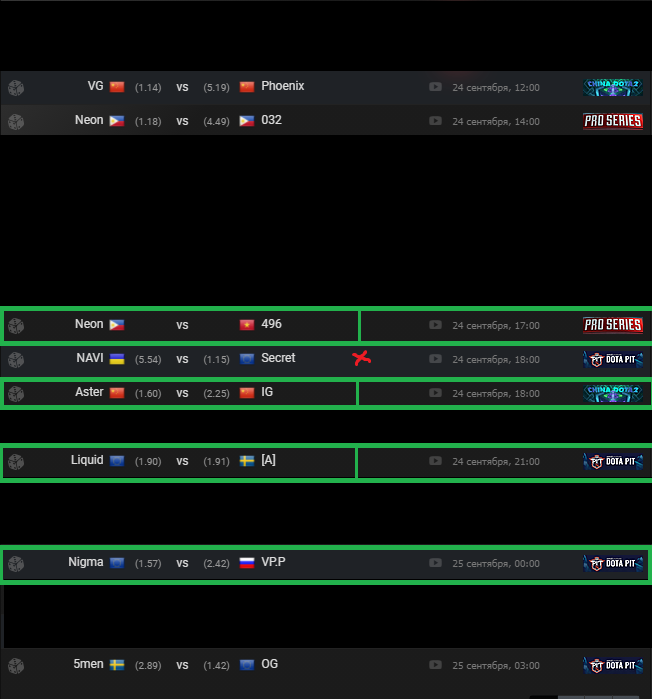Click the date 25 сентября, 03:00
This screenshot has width=652, height=699.
496,666
